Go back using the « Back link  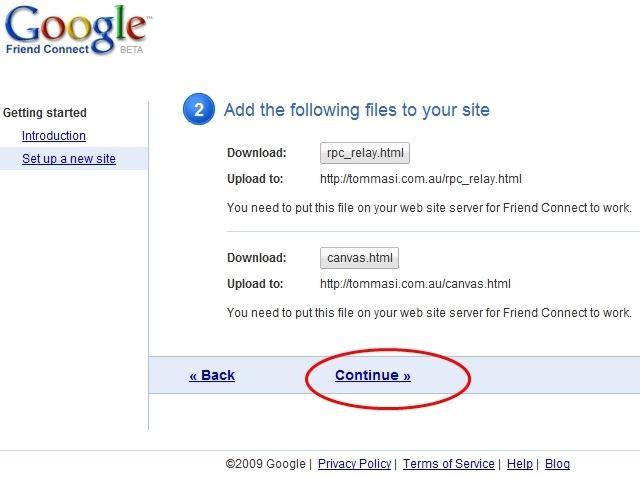[x=212, y=376]
